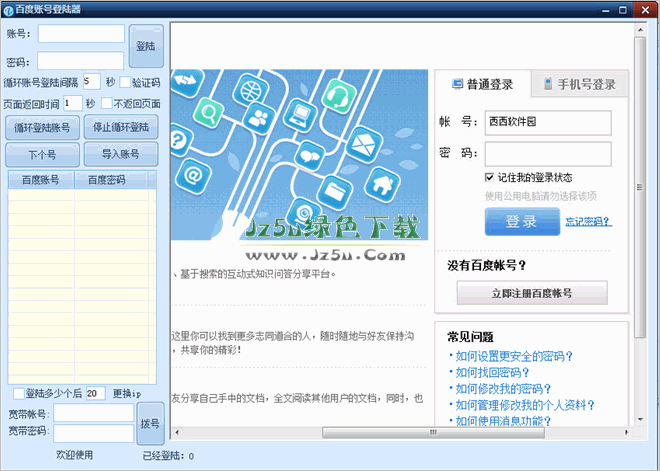Click the 登陆 login button

coord(146,46)
